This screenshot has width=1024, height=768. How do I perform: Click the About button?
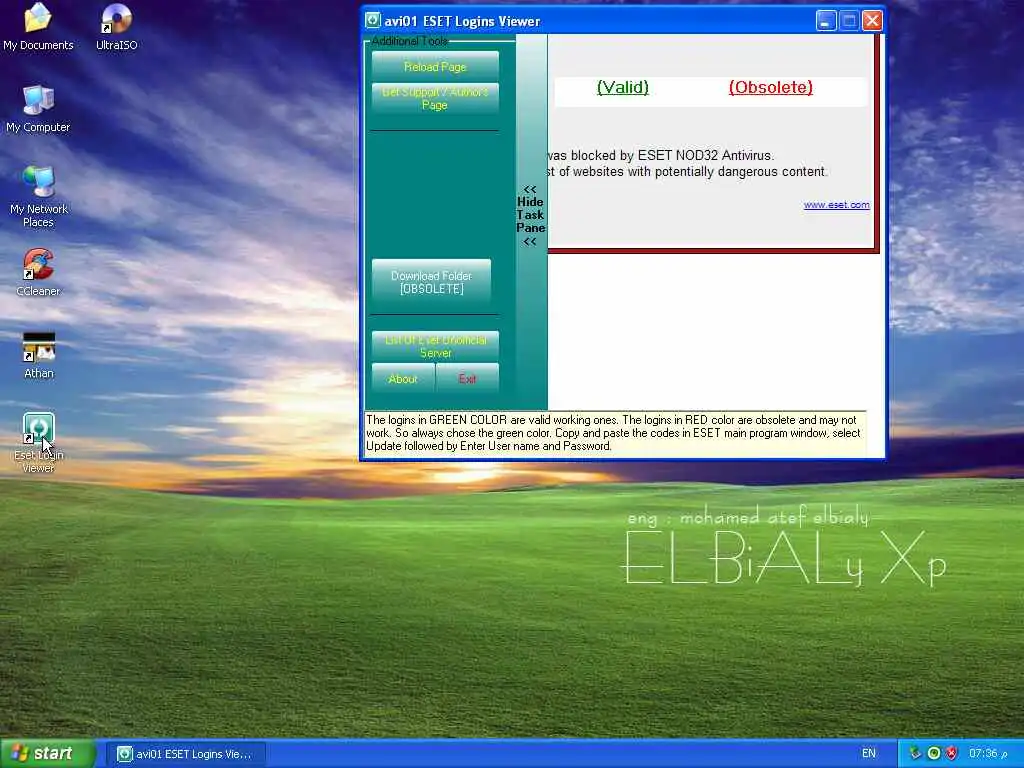pyautogui.click(x=403, y=379)
